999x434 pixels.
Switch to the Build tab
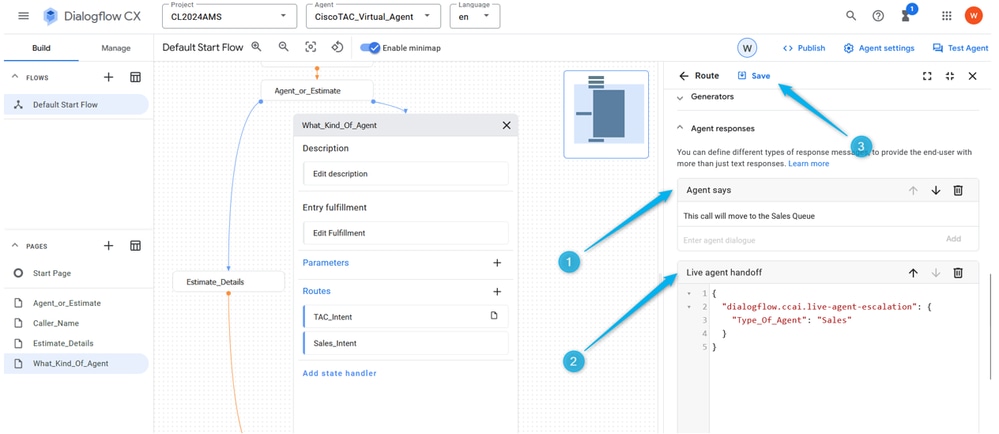[x=41, y=48]
